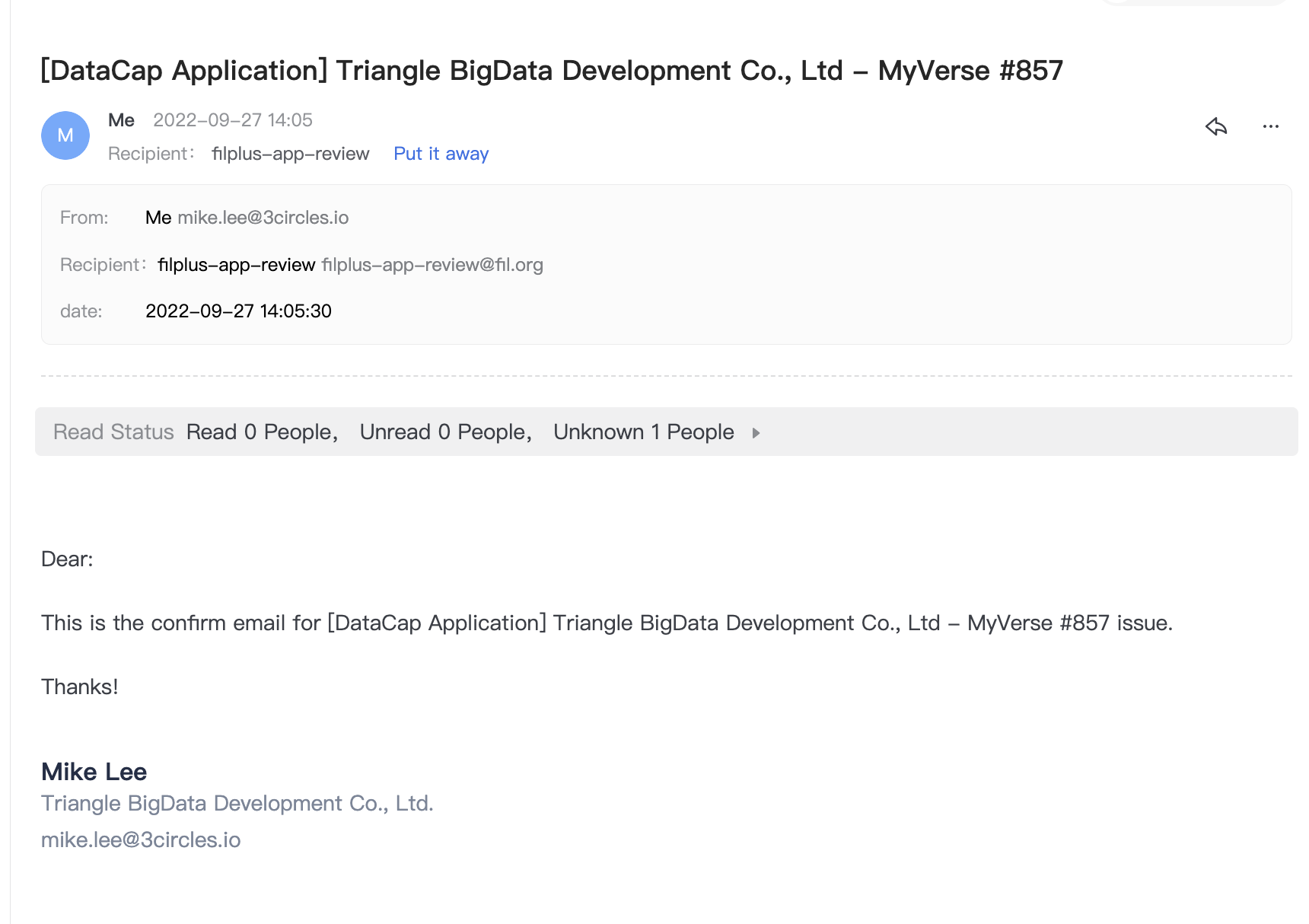Click the date value 2022-09-27 14:05:30
The image size is (1309, 924).
coord(238,311)
